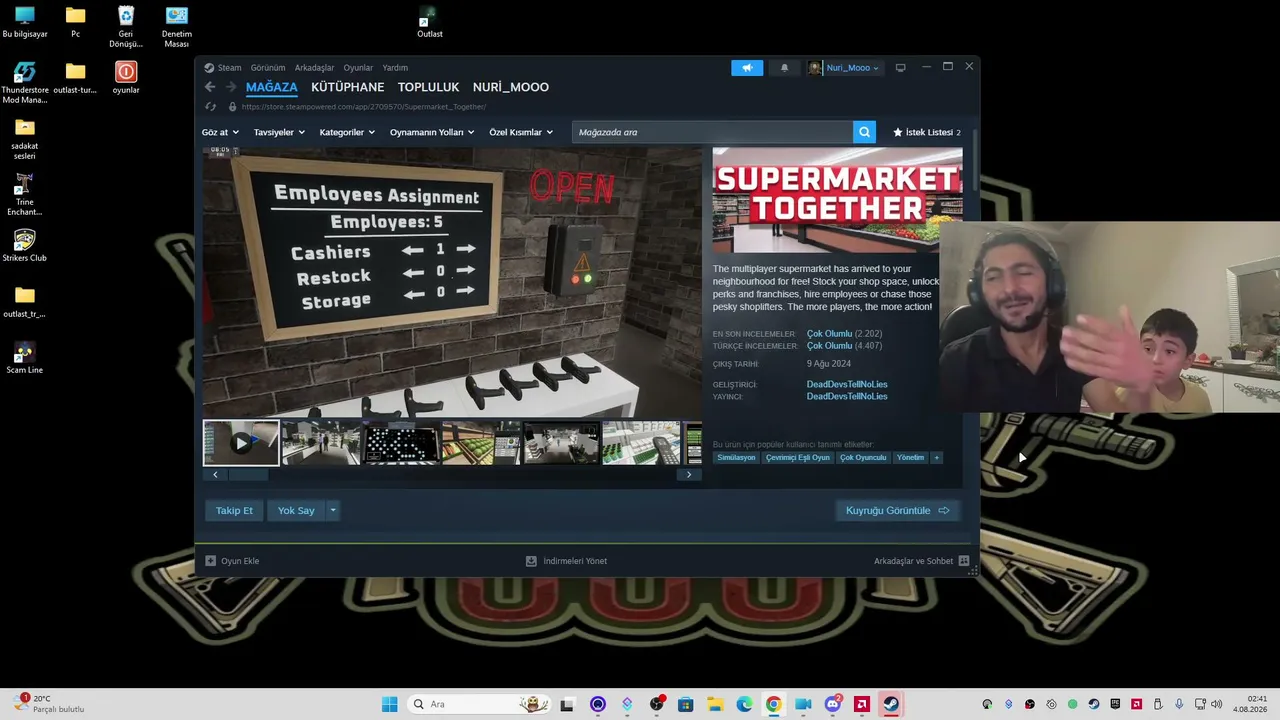Reload the store page
Screen dimensions: 1280x720
tap(210, 107)
